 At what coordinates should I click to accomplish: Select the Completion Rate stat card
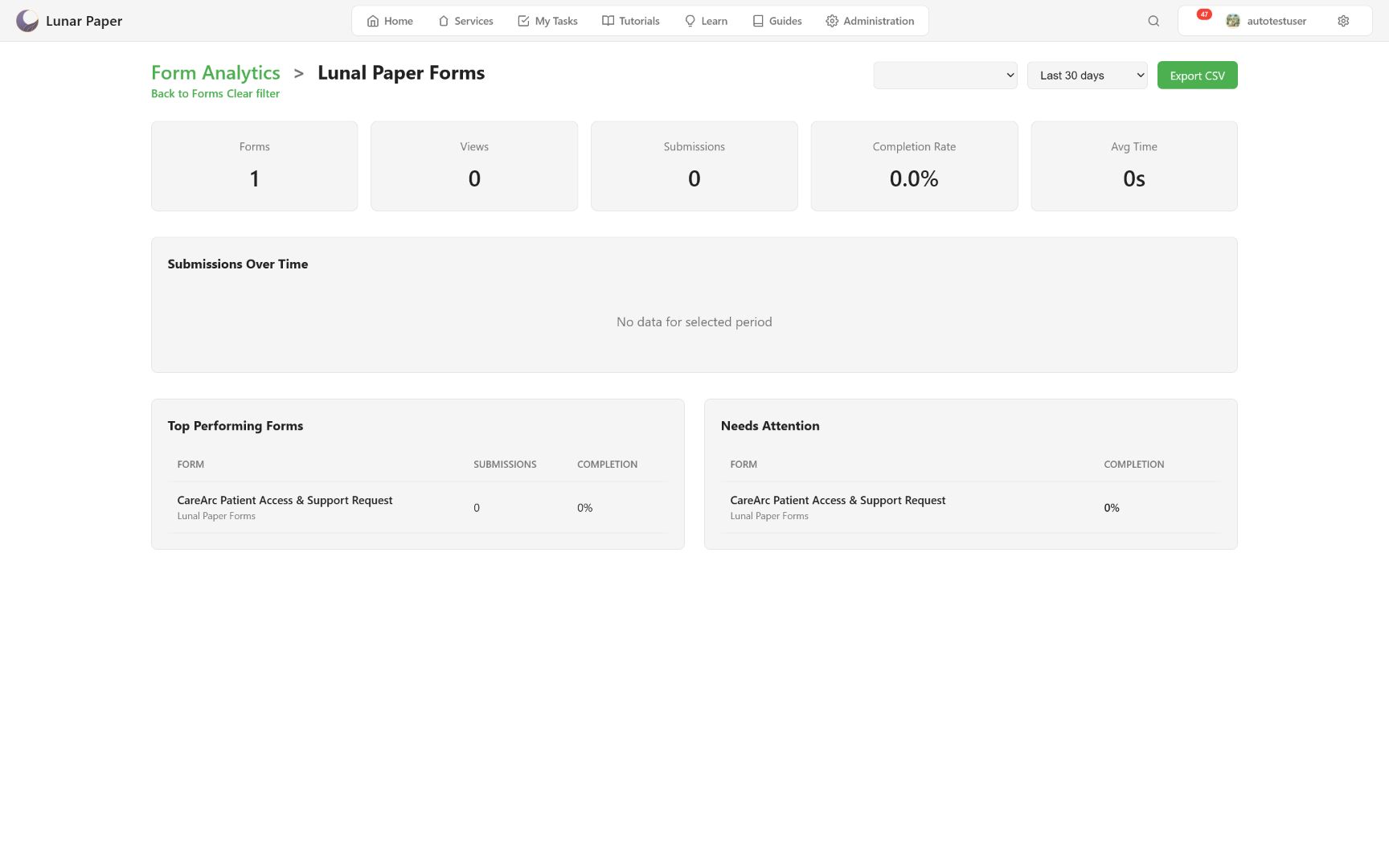coord(915,166)
